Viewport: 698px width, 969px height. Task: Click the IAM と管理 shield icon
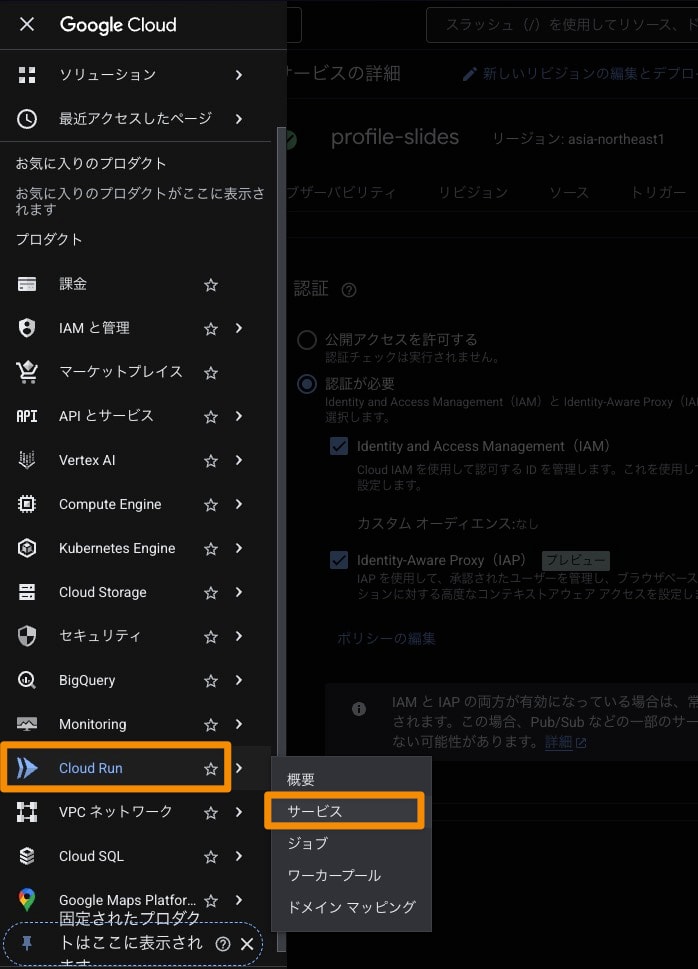(27, 328)
